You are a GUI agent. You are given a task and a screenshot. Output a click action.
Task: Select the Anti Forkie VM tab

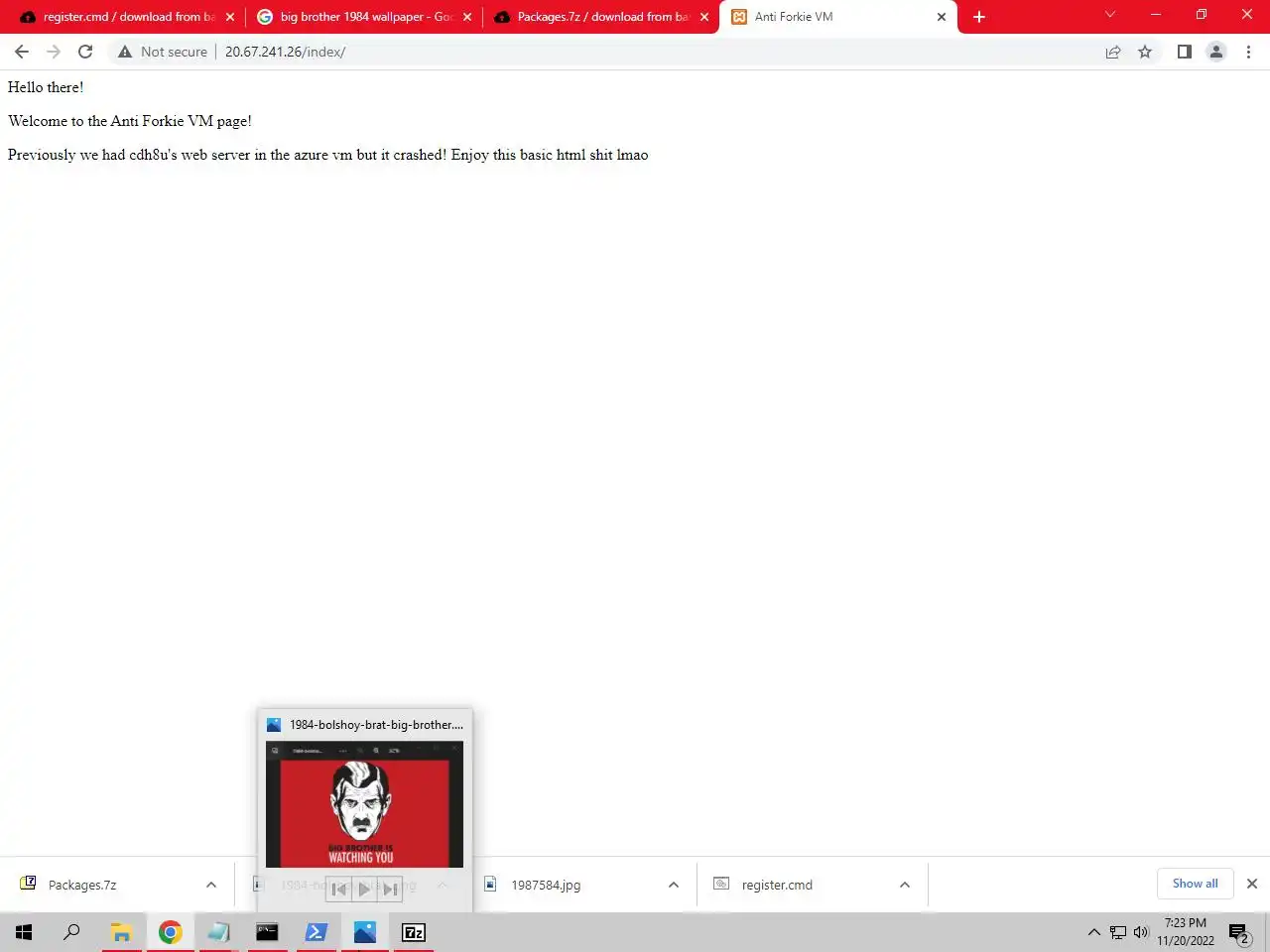click(838, 17)
